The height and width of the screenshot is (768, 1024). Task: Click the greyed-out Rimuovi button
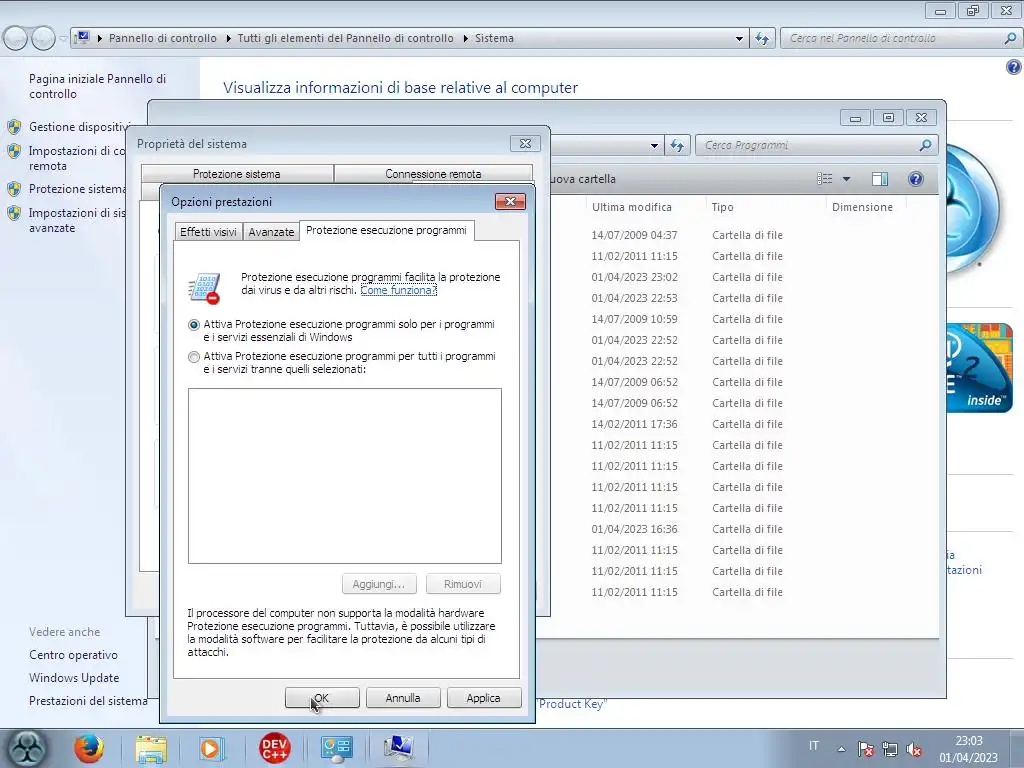click(x=463, y=584)
